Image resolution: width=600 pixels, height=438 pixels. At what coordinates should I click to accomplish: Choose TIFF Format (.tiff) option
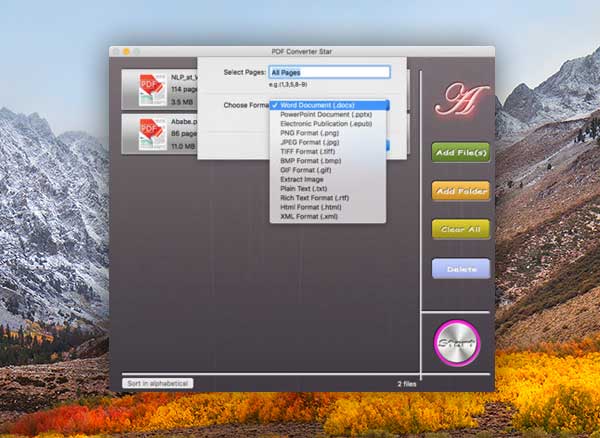click(x=328, y=151)
